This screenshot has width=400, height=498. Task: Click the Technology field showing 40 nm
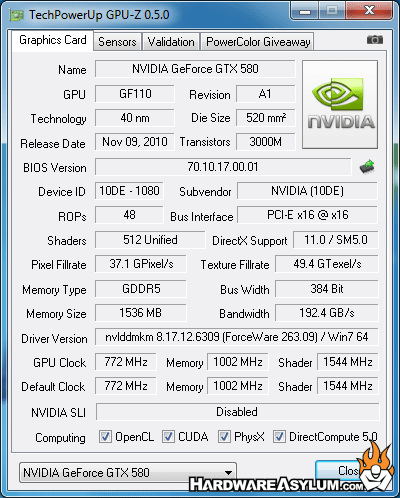[x=135, y=118]
